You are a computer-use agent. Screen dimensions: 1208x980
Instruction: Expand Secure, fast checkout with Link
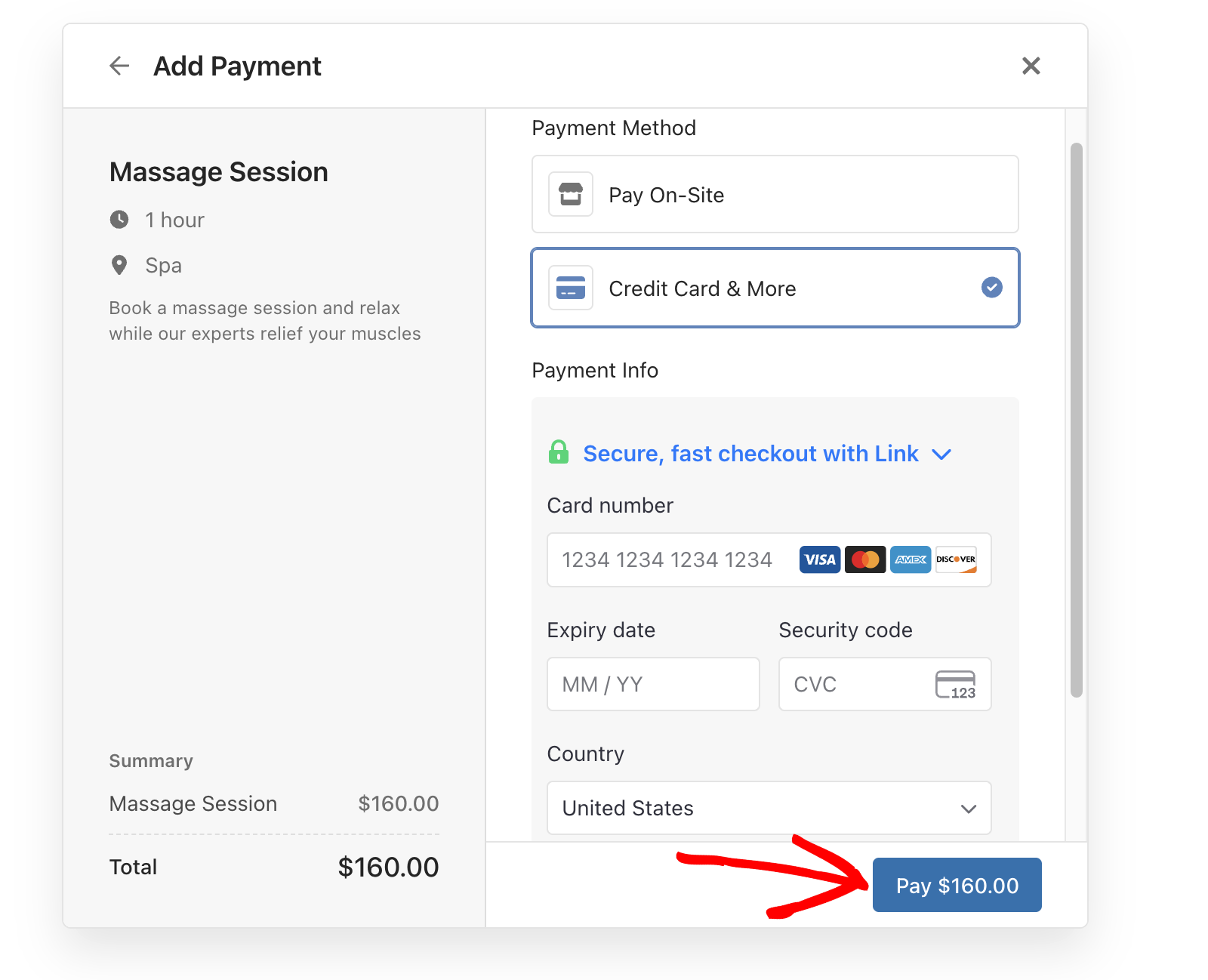750,454
